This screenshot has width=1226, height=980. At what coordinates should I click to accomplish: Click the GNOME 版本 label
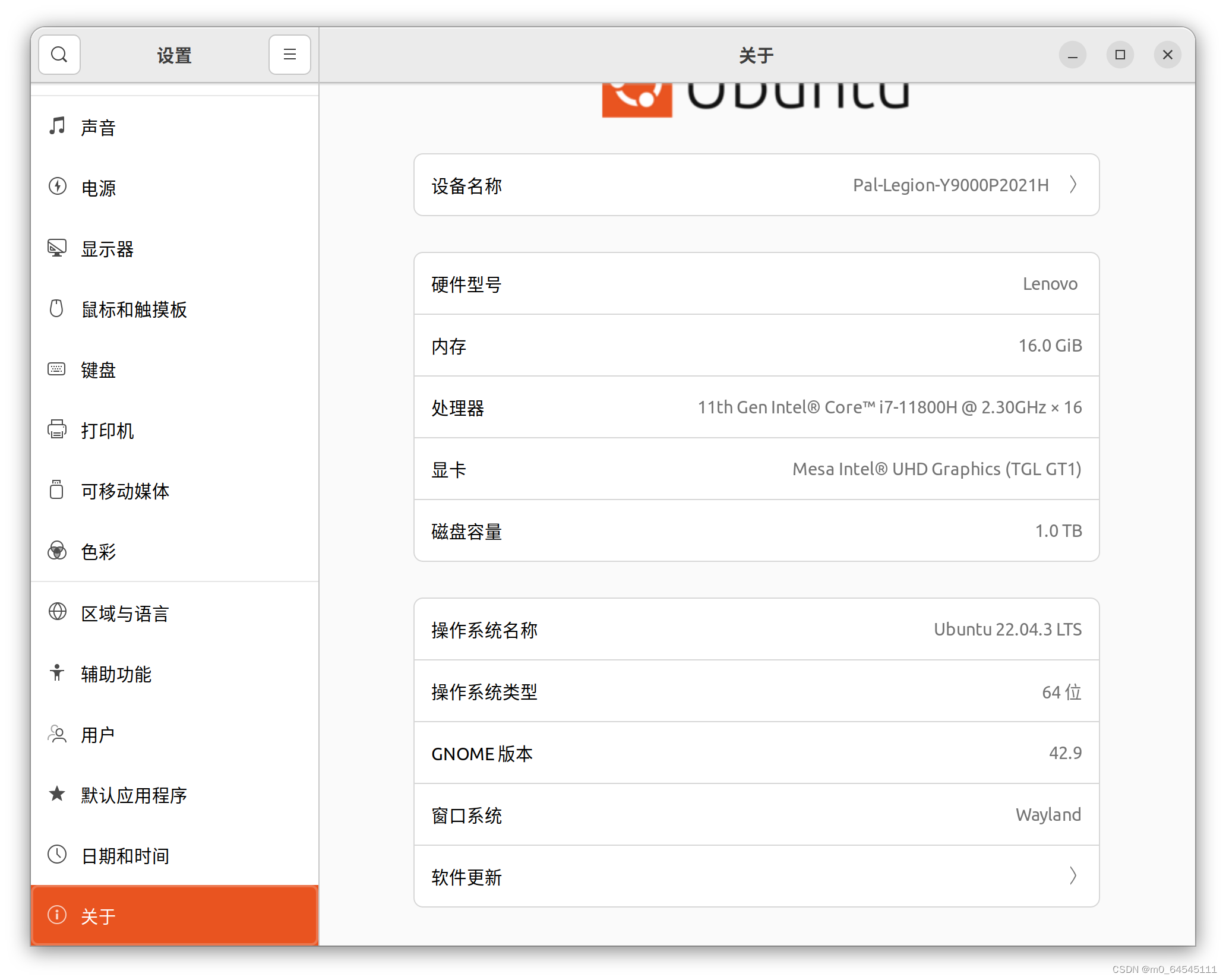pyautogui.click(x=482, y=754)
